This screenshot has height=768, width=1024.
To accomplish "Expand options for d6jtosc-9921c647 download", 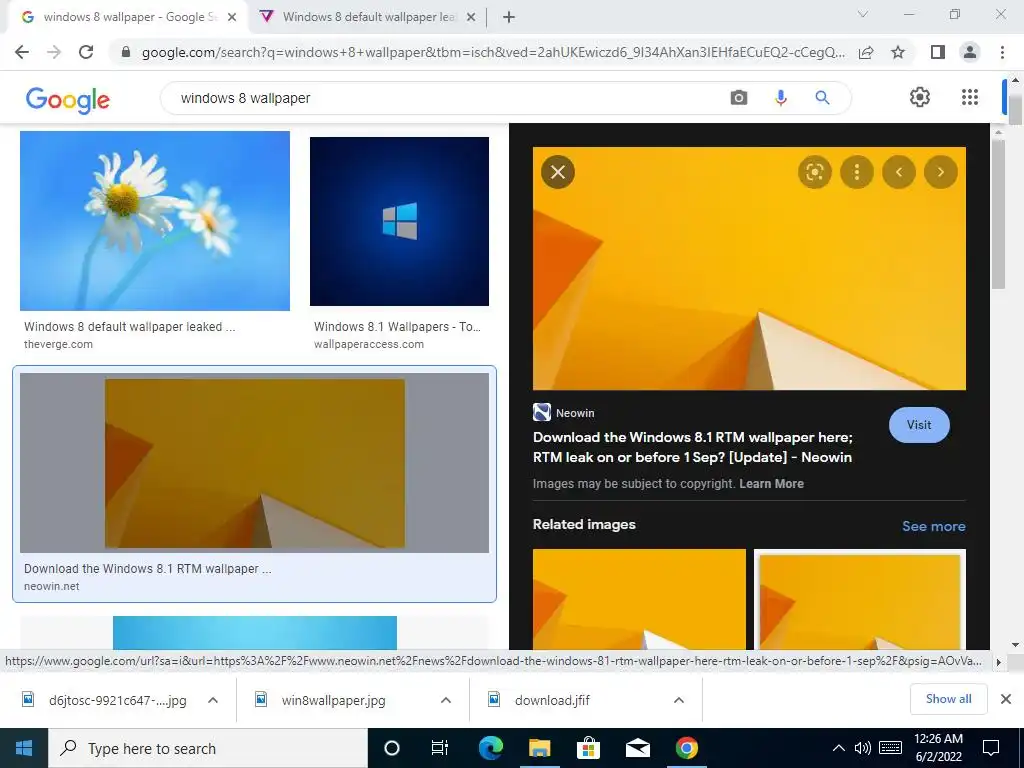I will [x=212, y=700].
